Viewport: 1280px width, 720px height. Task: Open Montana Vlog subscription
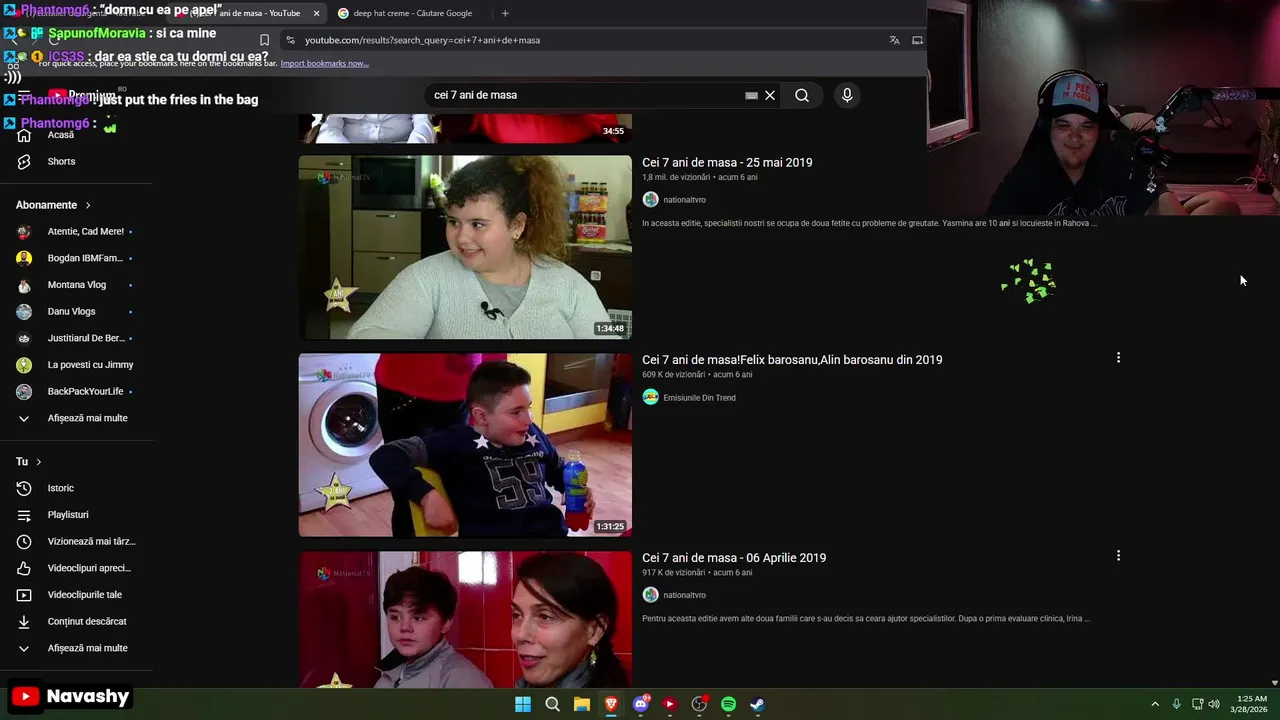pyautogui.click(x=76, y=285)
